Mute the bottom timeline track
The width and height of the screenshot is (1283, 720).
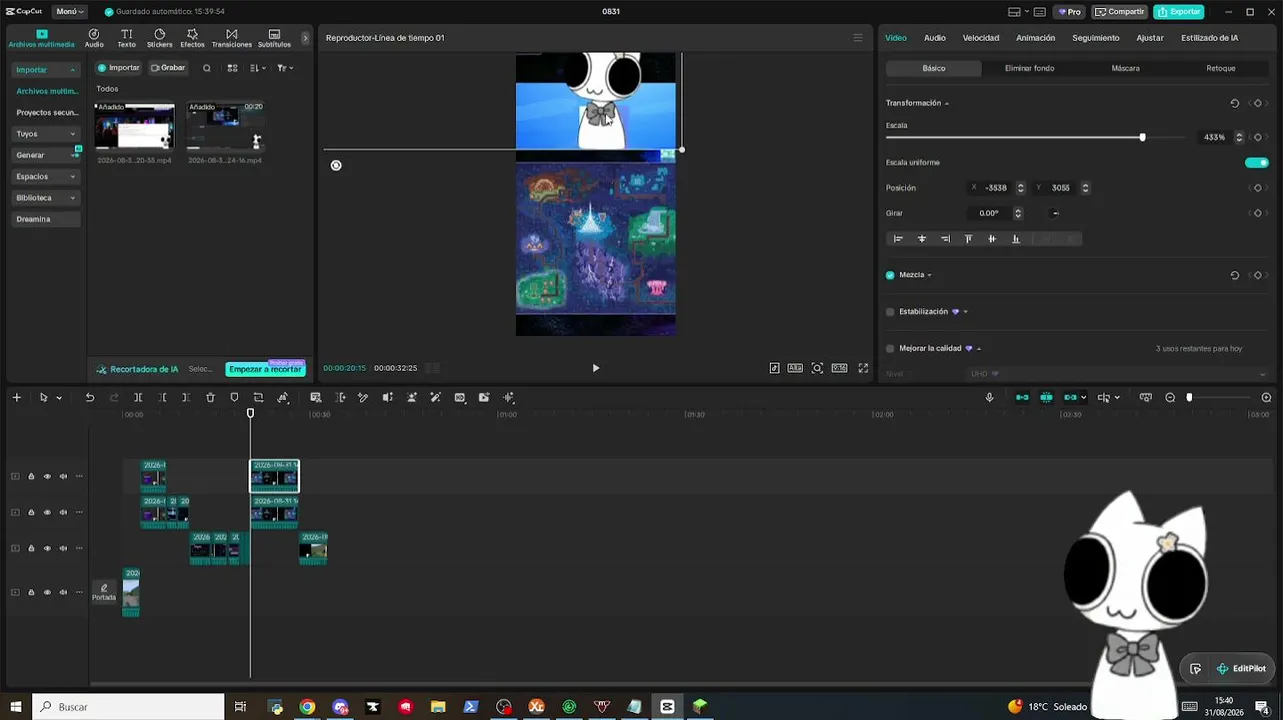[63, 593]
